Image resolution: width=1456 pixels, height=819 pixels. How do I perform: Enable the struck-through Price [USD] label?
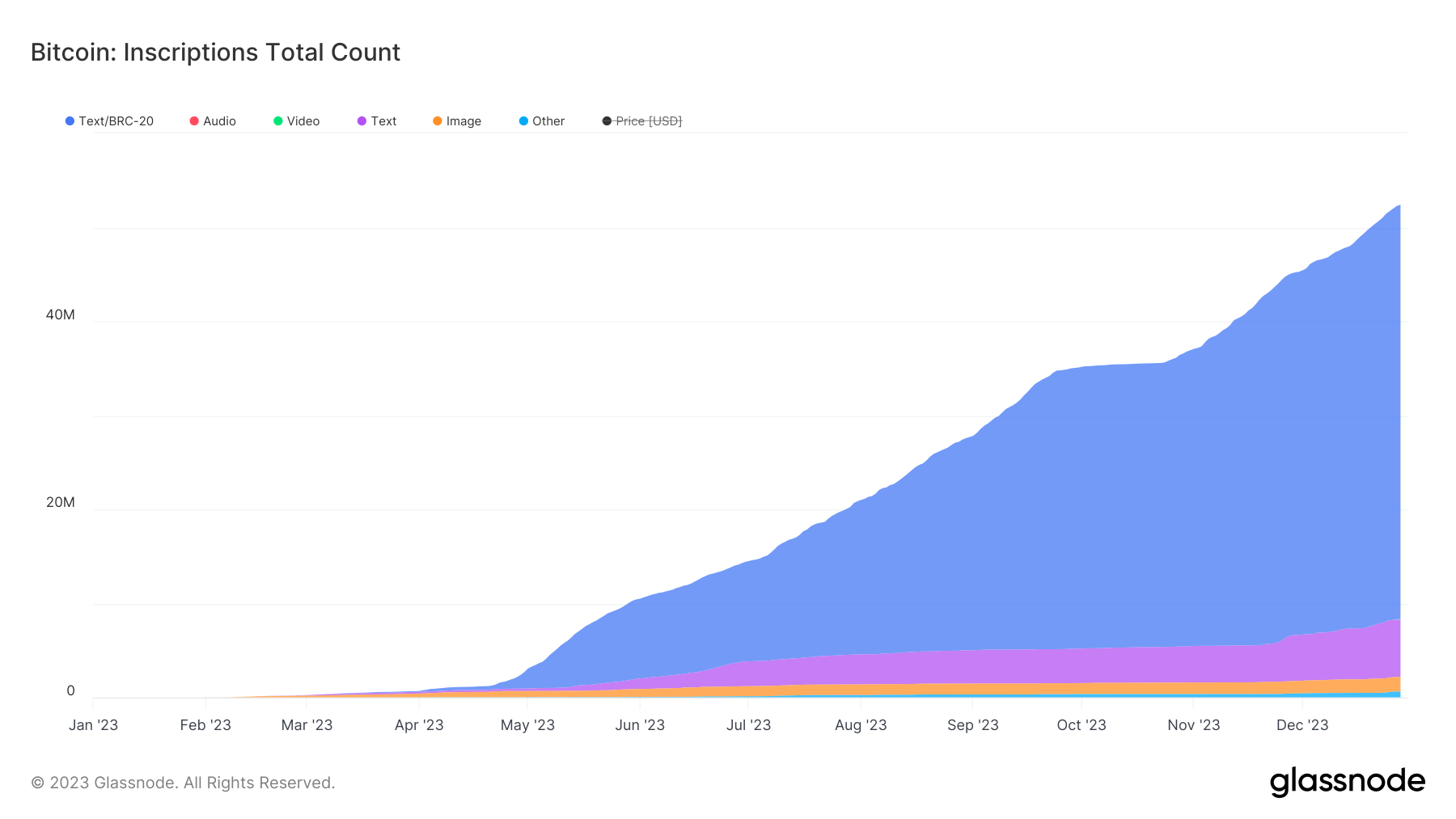pyautogui.click(x=649, y=121)
